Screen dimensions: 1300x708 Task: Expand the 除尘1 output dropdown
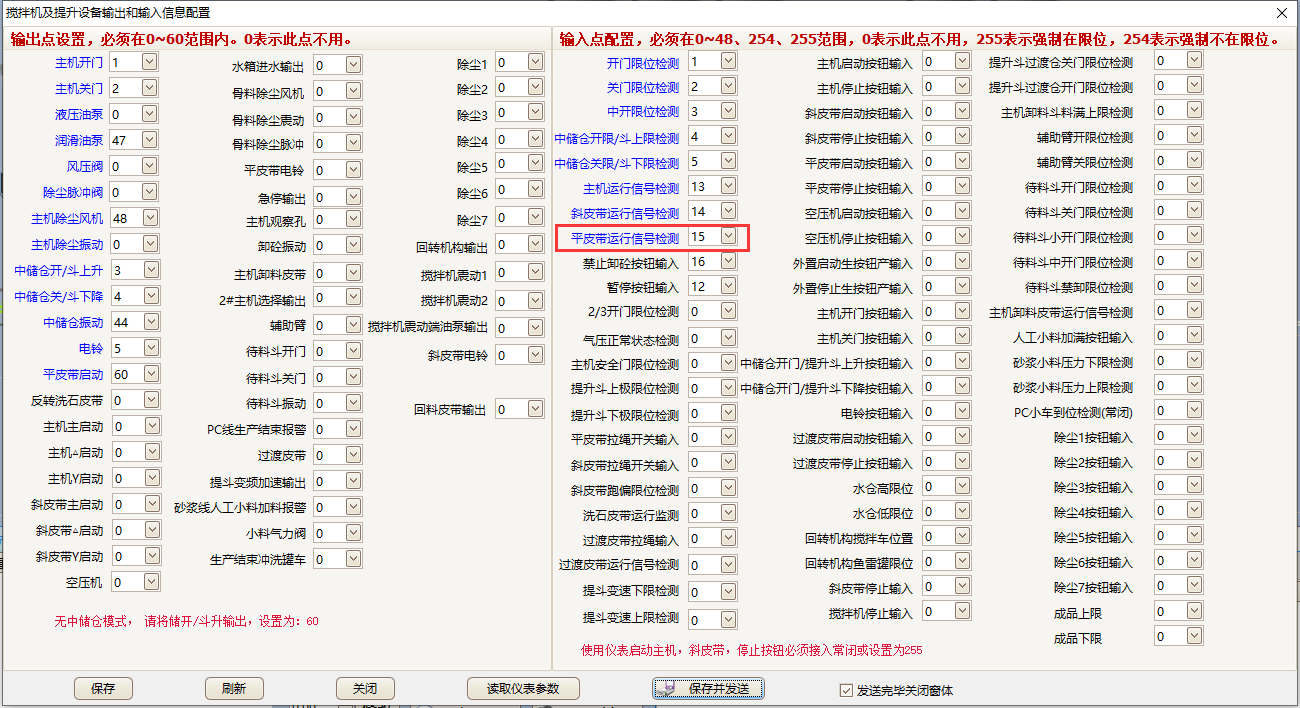point(535,62)
